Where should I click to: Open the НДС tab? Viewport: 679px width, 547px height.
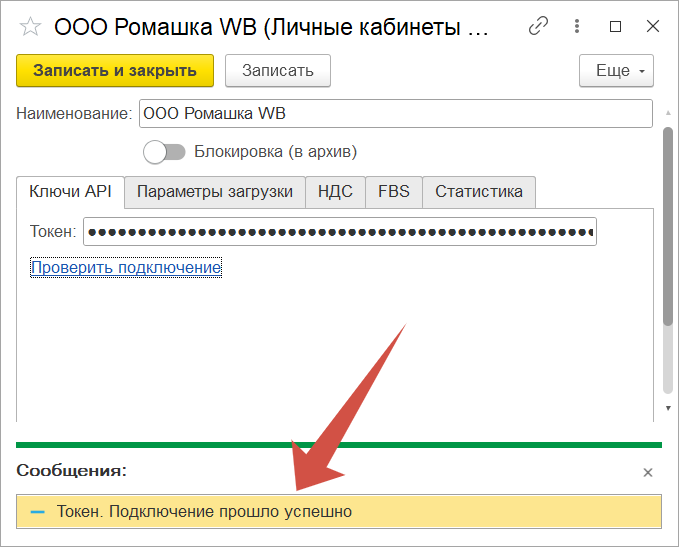[335, 192]
